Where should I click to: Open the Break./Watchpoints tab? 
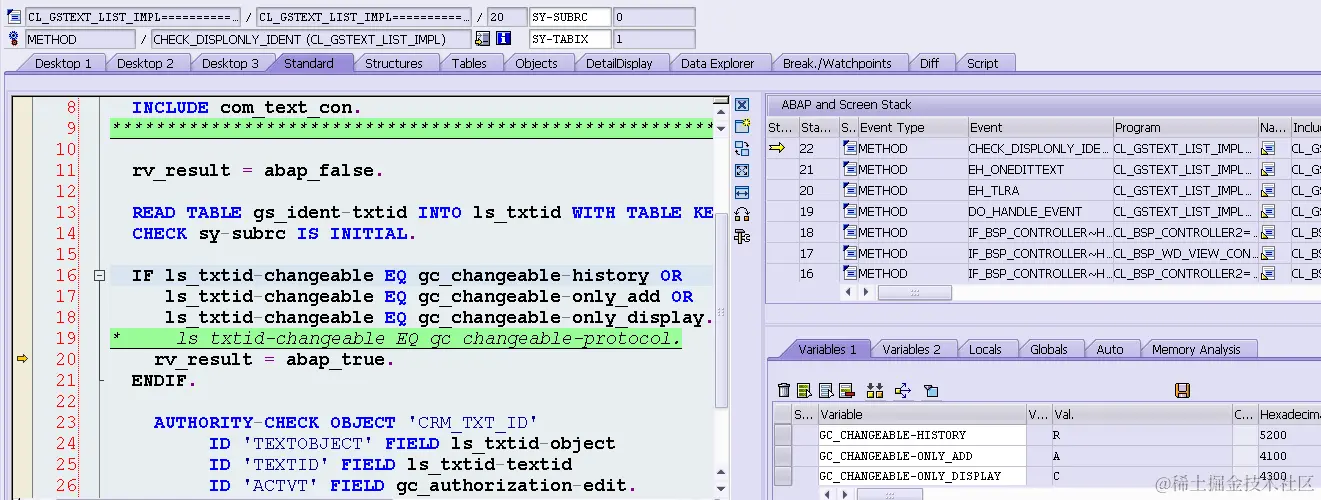[x=837, y=63]
